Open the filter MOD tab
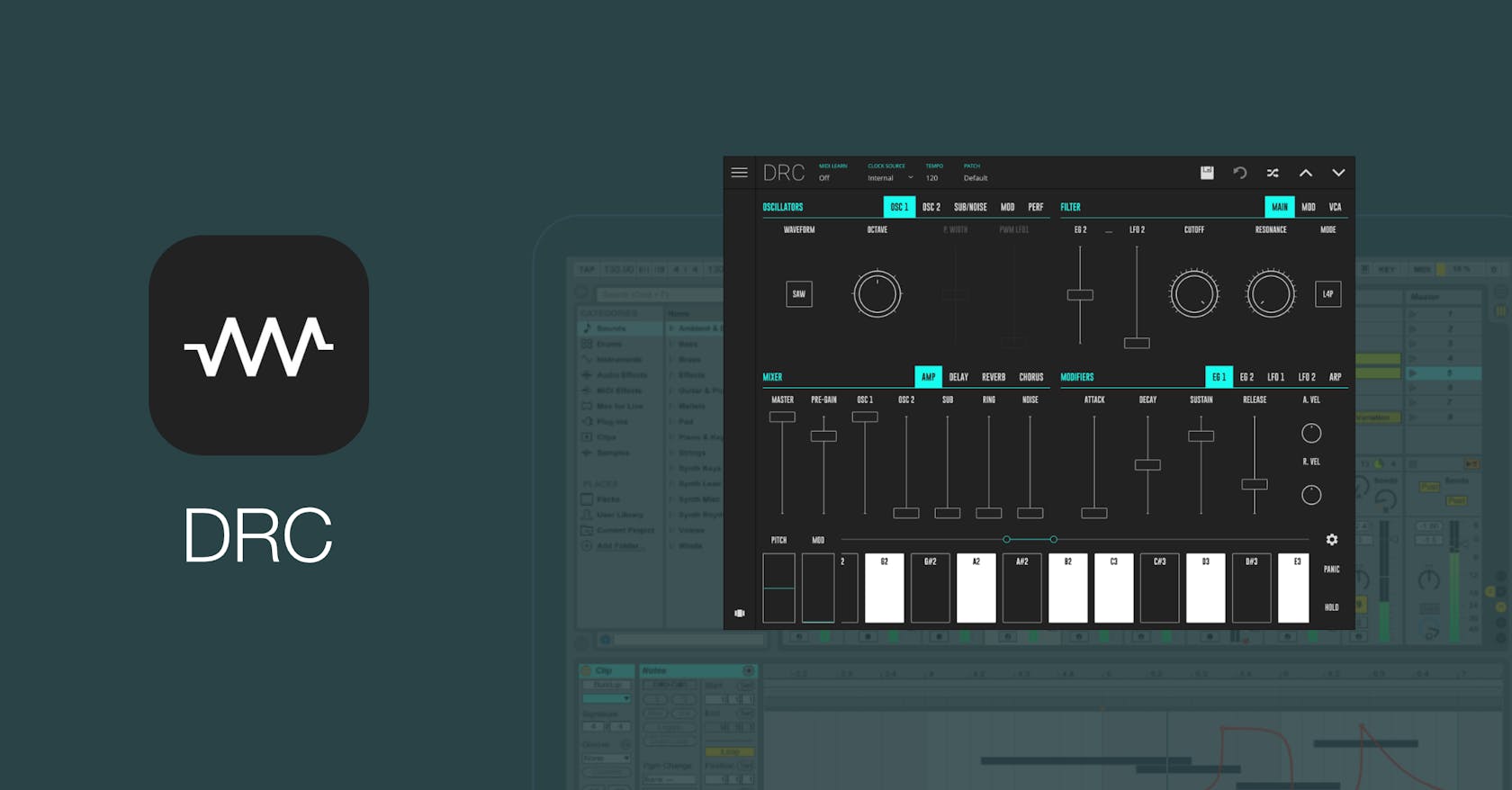This screenshot has width=1512, height=790. click(x=1309, y=207)
